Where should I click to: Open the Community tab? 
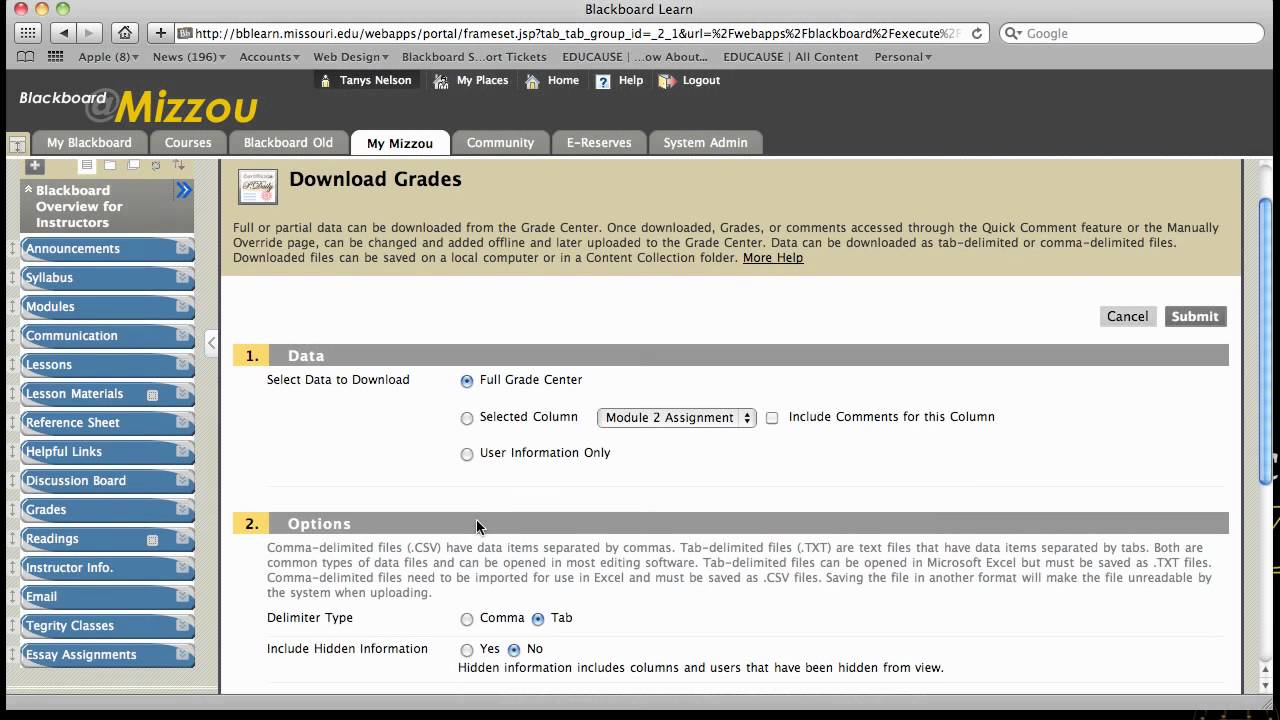500,143
